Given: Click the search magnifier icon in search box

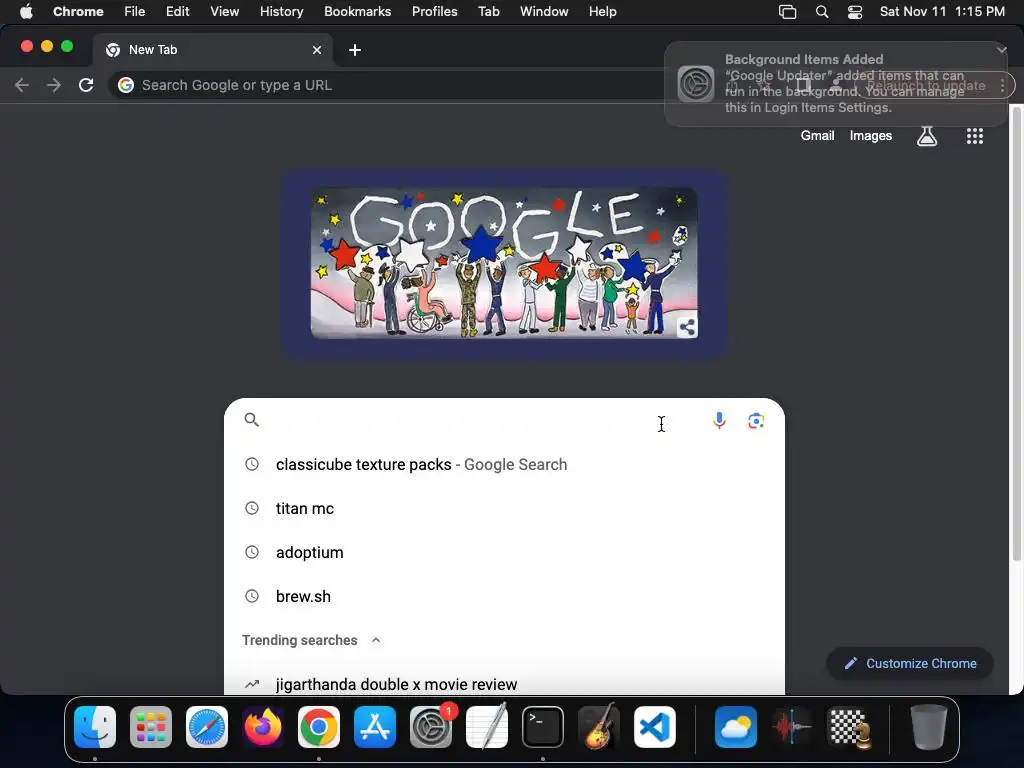Looking at the screenshot, I should click(251, 420).
